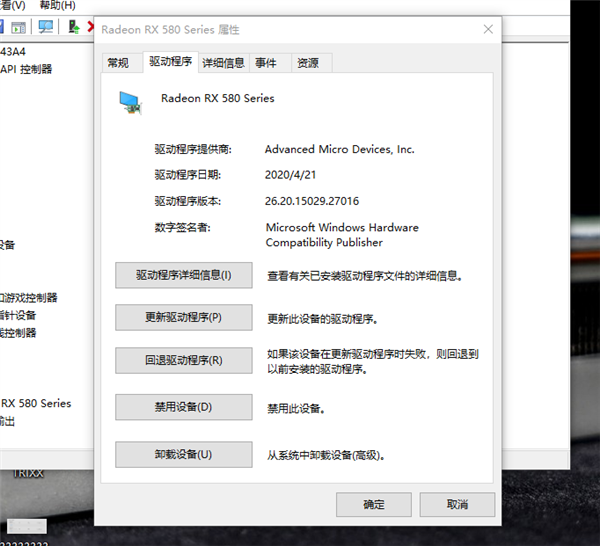
Task: Select the RX 580 Series entry in Device Manager tree
Action: point(36,403)
